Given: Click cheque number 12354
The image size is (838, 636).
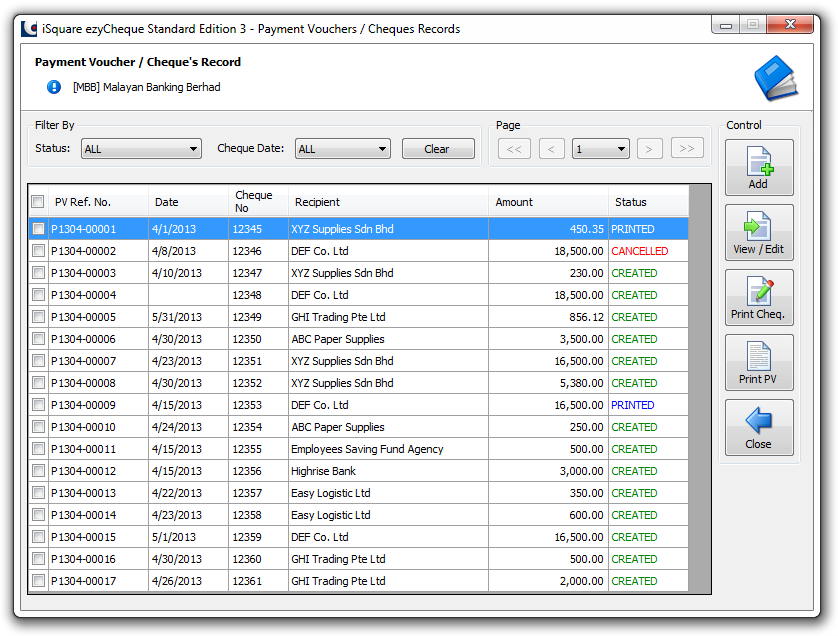Looking at the screenshot, I should (258, 426).
